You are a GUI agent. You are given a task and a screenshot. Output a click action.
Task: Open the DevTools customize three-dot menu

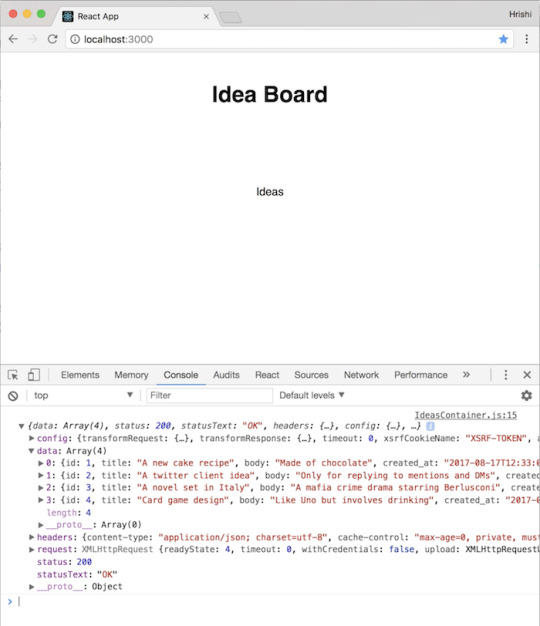[x=506, y=374]
